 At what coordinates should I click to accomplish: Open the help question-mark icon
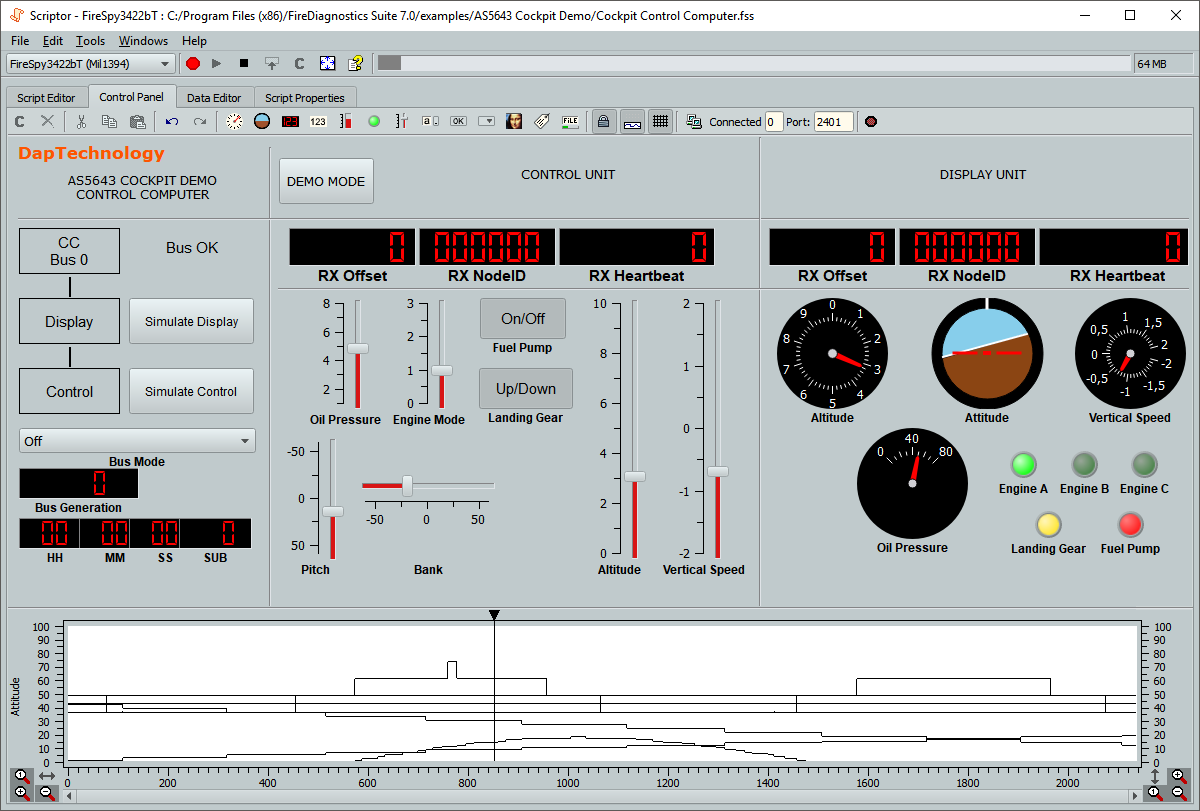click(355, 63)
